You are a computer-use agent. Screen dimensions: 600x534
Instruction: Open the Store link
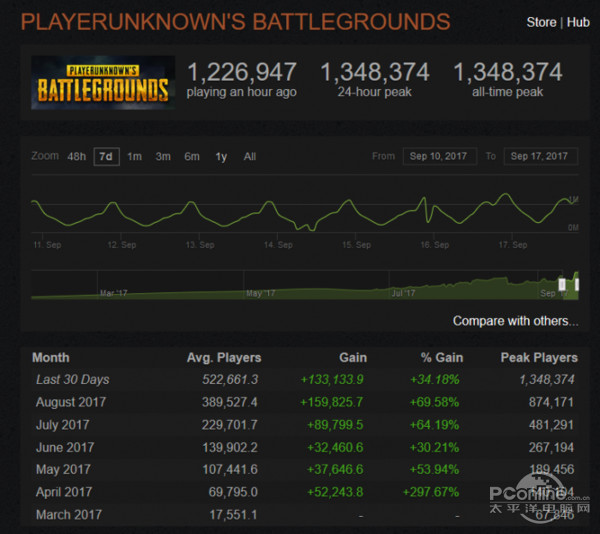541,22
